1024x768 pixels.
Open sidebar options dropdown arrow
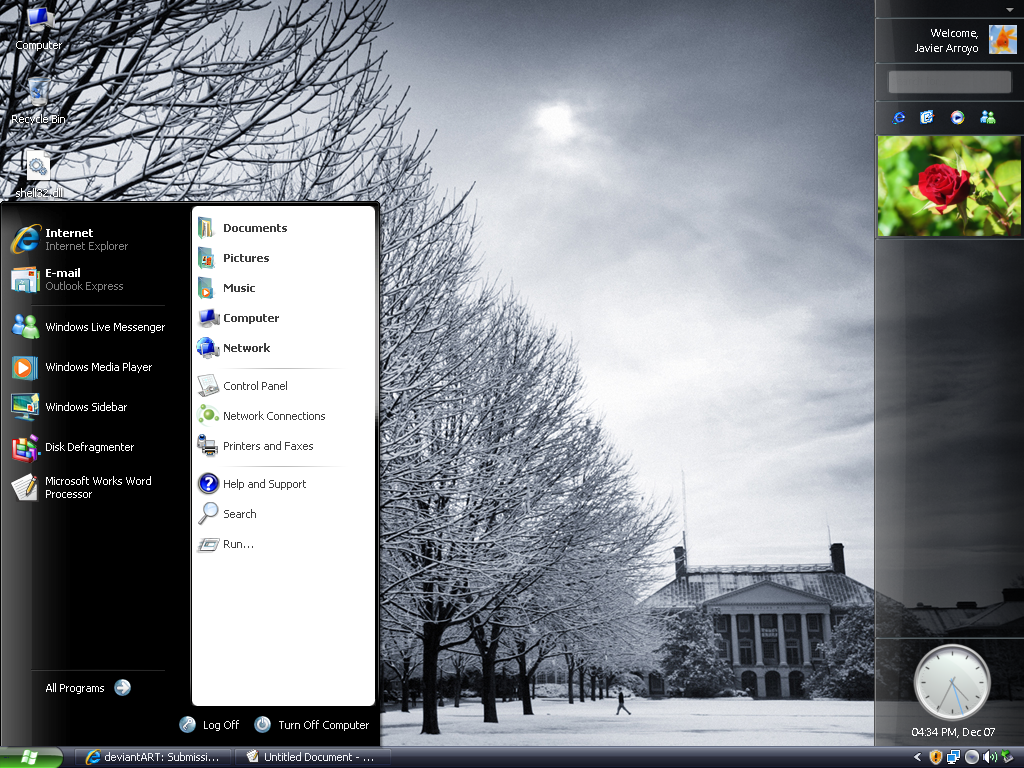click(x=1010, y=9)
